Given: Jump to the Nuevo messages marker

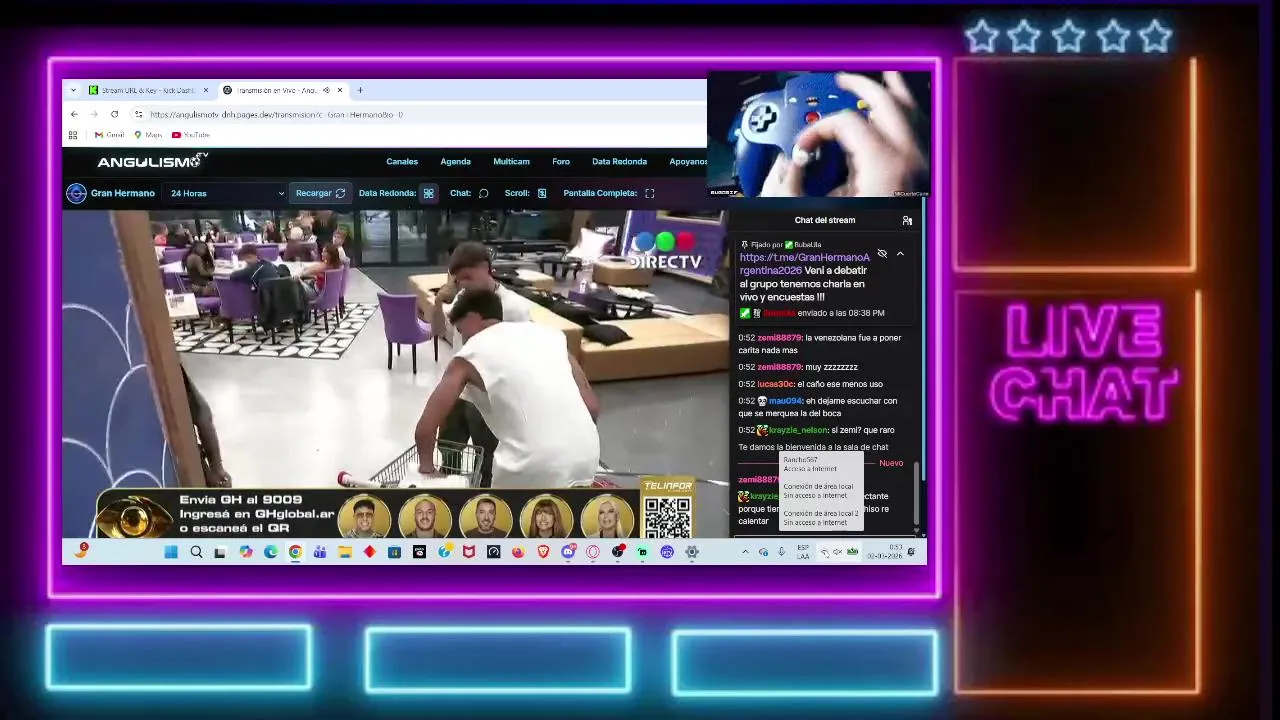Looking at the screenshot, I should pyautogui.click(x=891, y=463).
